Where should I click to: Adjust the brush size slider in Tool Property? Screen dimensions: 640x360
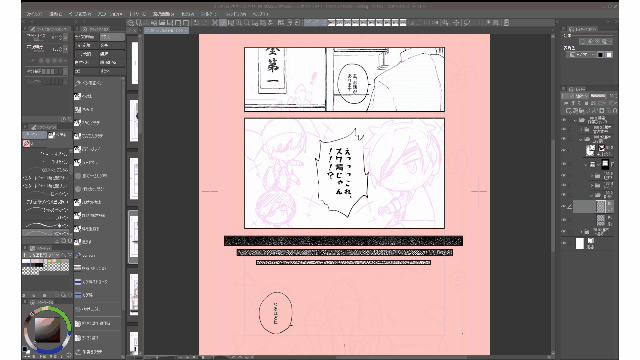click(x=39, y=40)
